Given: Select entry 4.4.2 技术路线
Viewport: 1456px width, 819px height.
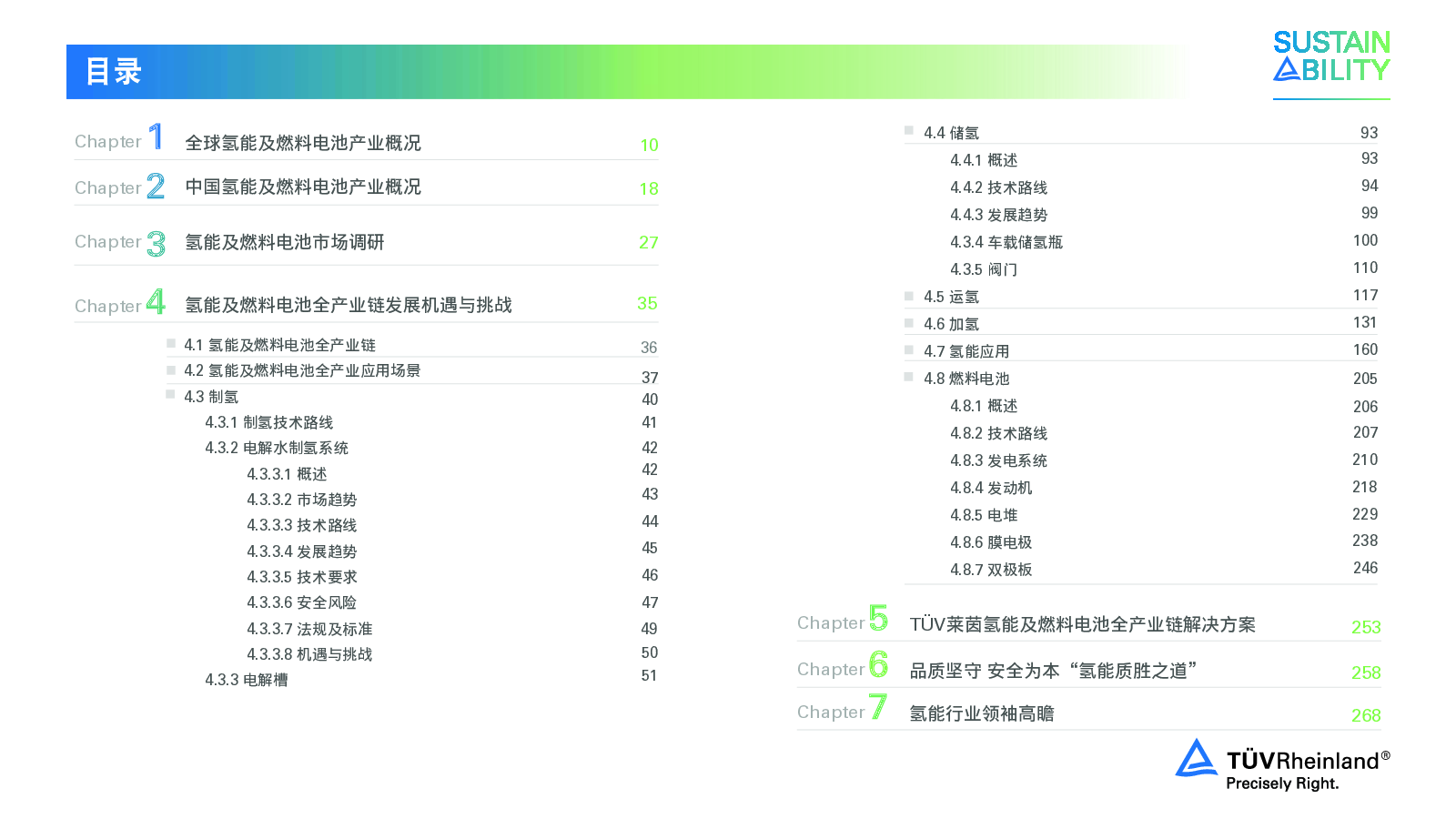Looking at the screenshot, I should pyautogui.click(x=998, y=187).
